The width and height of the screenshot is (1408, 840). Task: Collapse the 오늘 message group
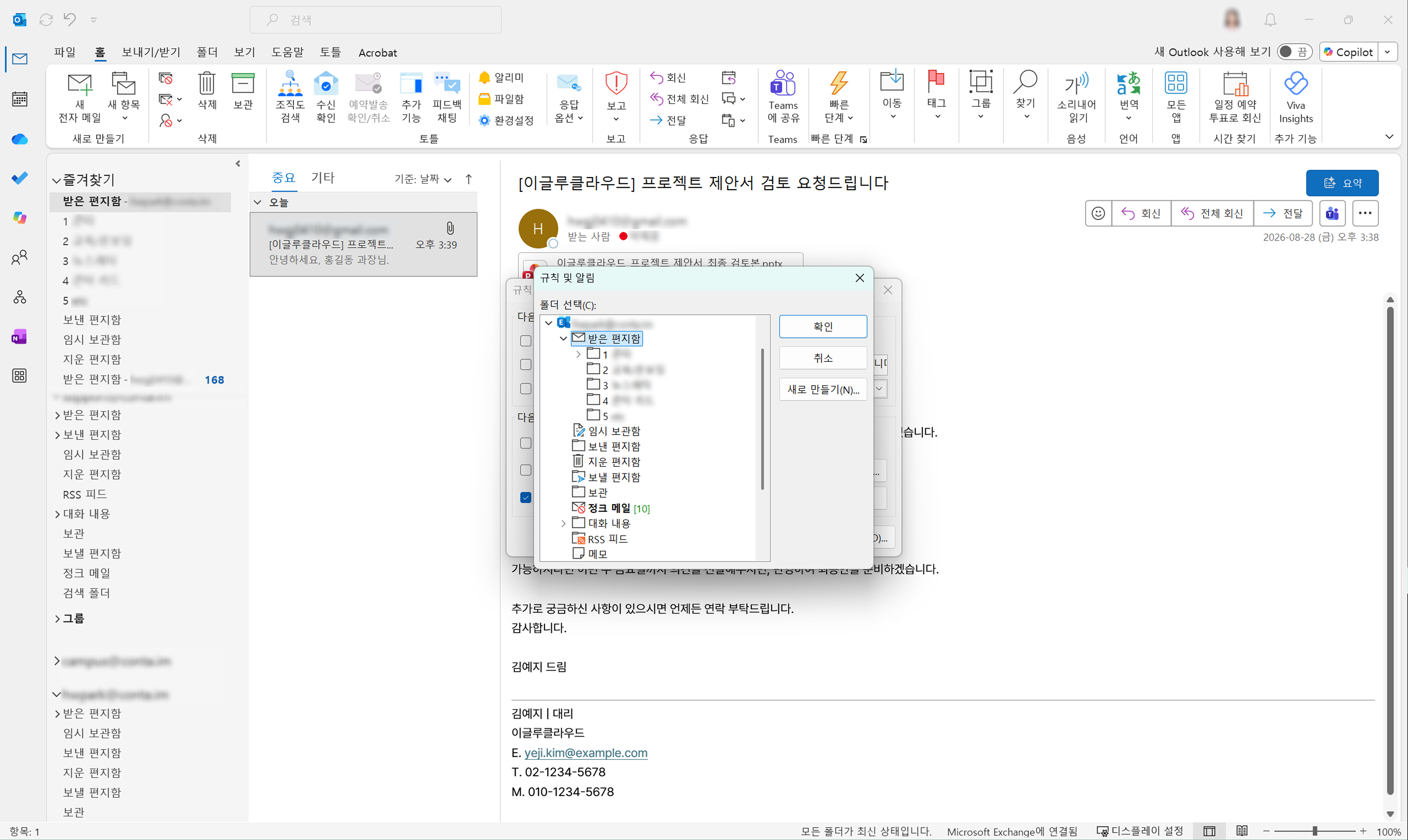pos(258,202)
